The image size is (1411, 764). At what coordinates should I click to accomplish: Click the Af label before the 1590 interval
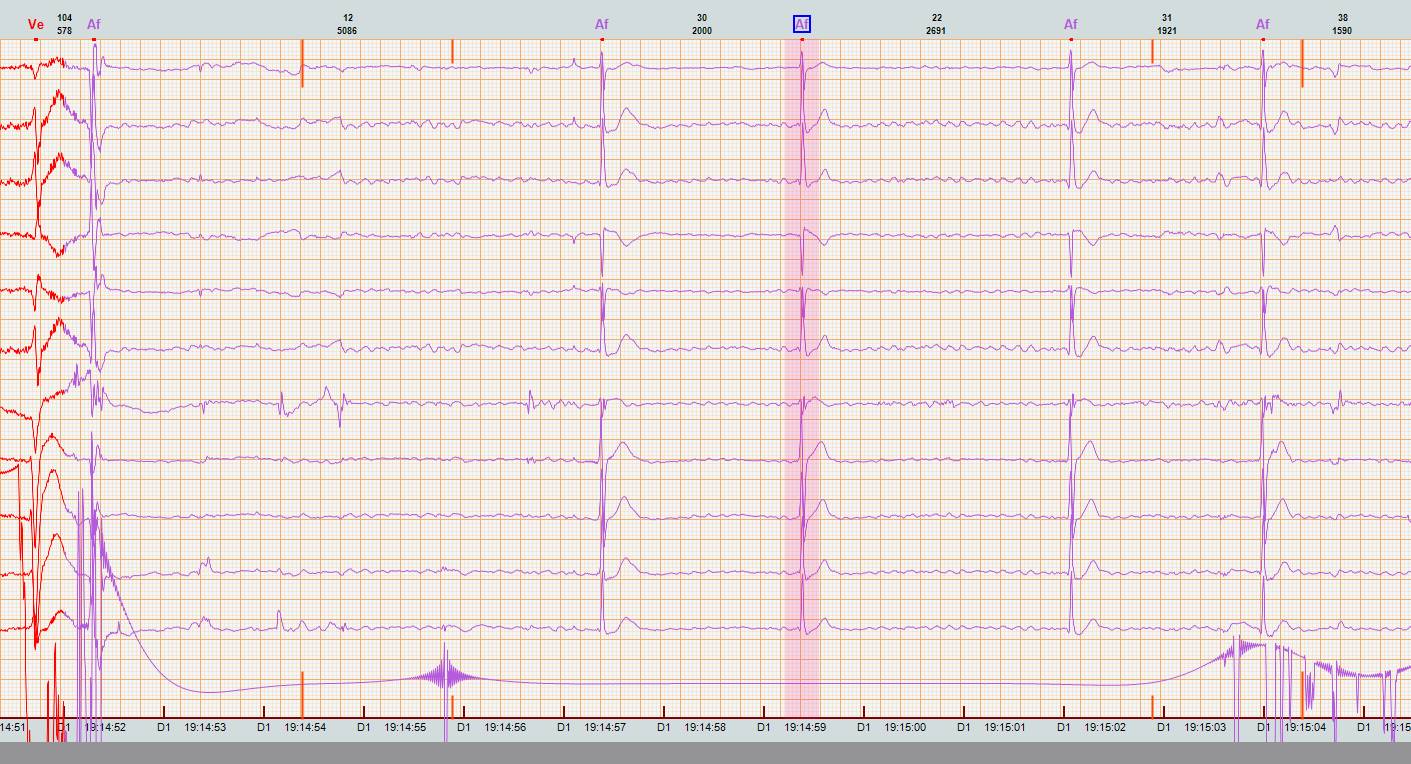tap(1263, 25)
